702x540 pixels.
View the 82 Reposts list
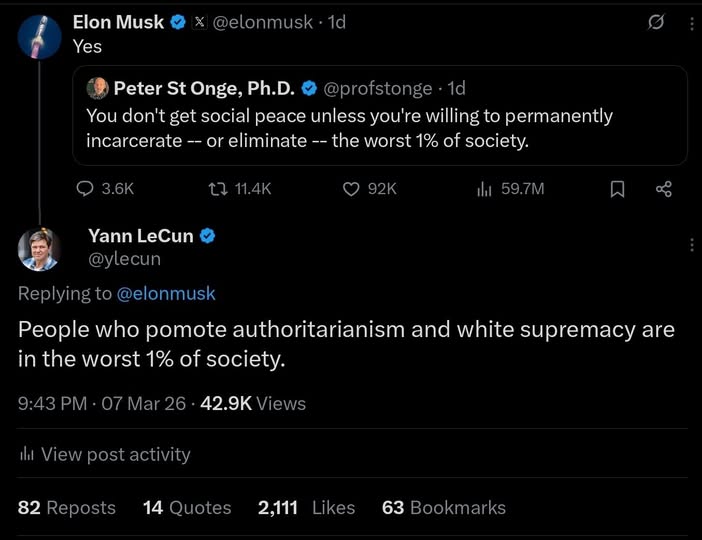pos(67,508)
